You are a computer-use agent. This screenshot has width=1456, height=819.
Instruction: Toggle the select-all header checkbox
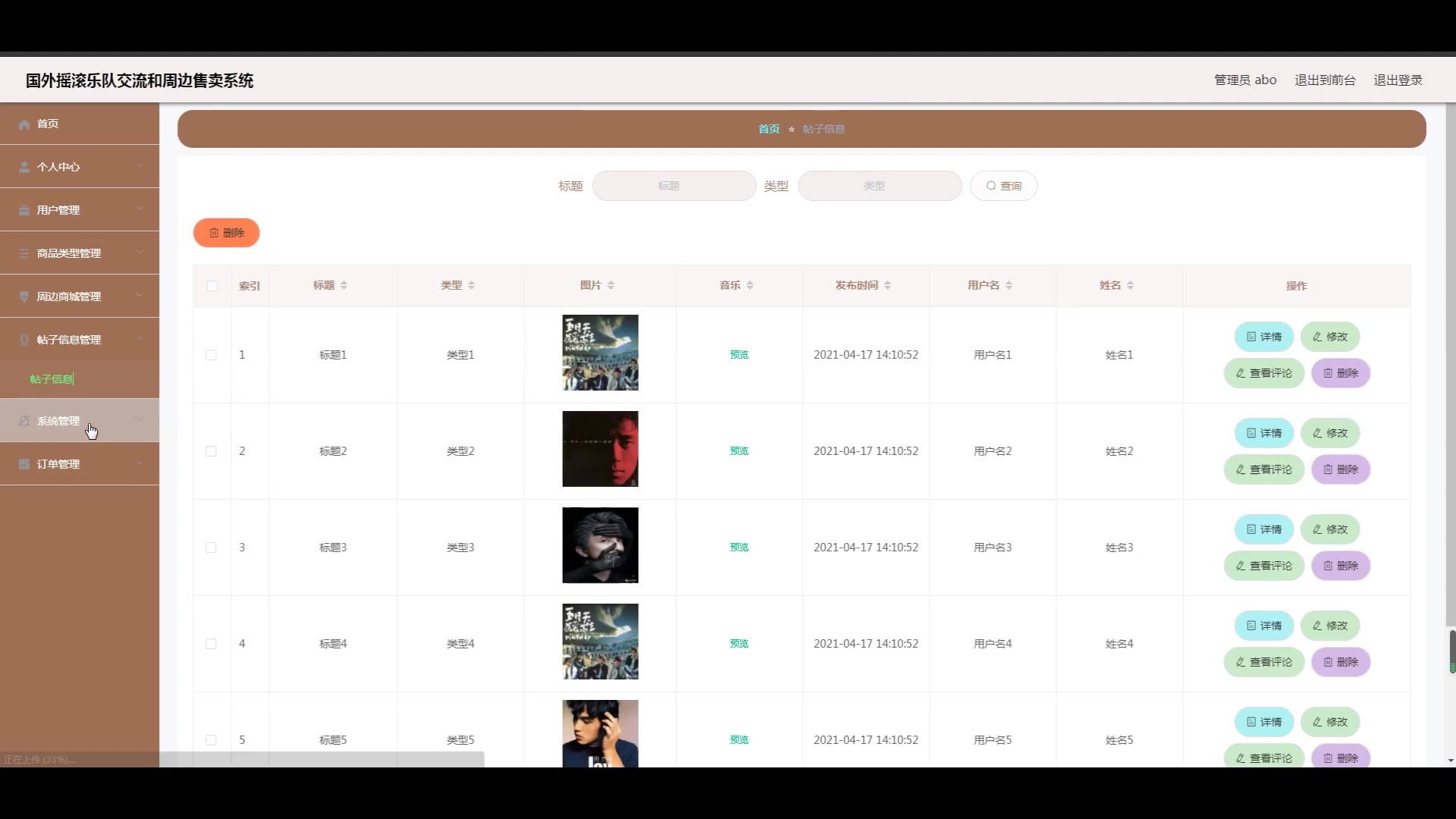(x=212, y=286)
